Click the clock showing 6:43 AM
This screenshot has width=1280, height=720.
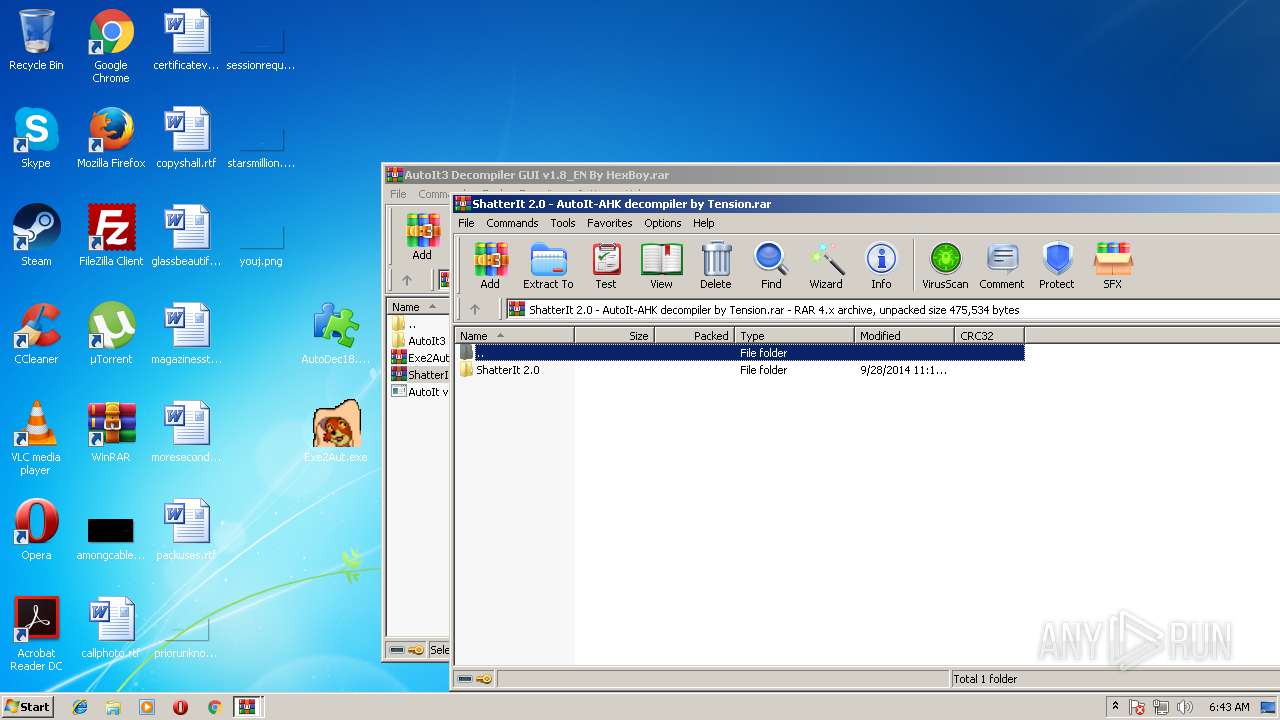pyautogui.click(x=1229, y=707)
